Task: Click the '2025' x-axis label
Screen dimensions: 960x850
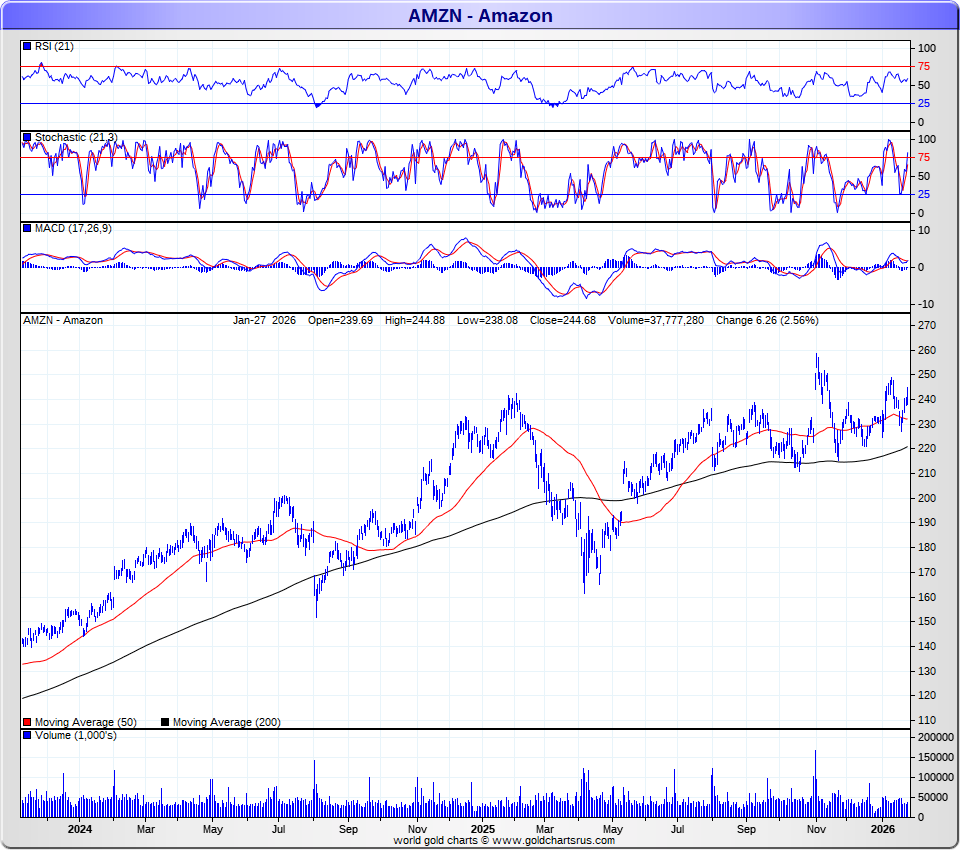Action: coord(482,829)
